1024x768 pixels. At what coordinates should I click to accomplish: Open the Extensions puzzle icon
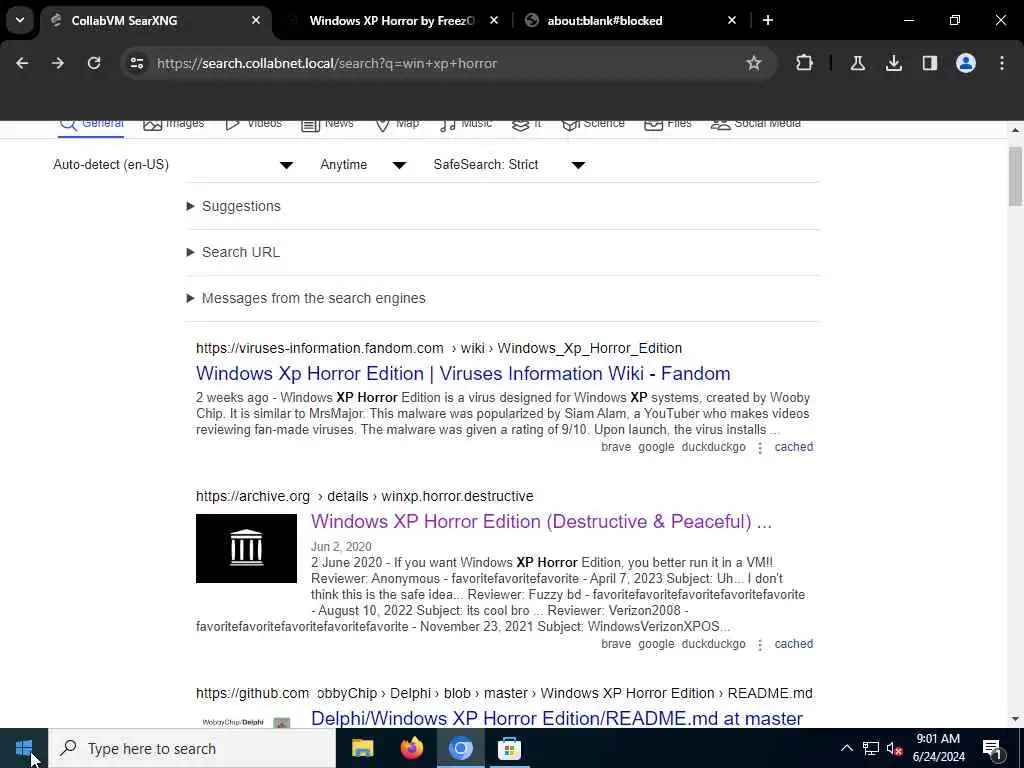(805, 63)
